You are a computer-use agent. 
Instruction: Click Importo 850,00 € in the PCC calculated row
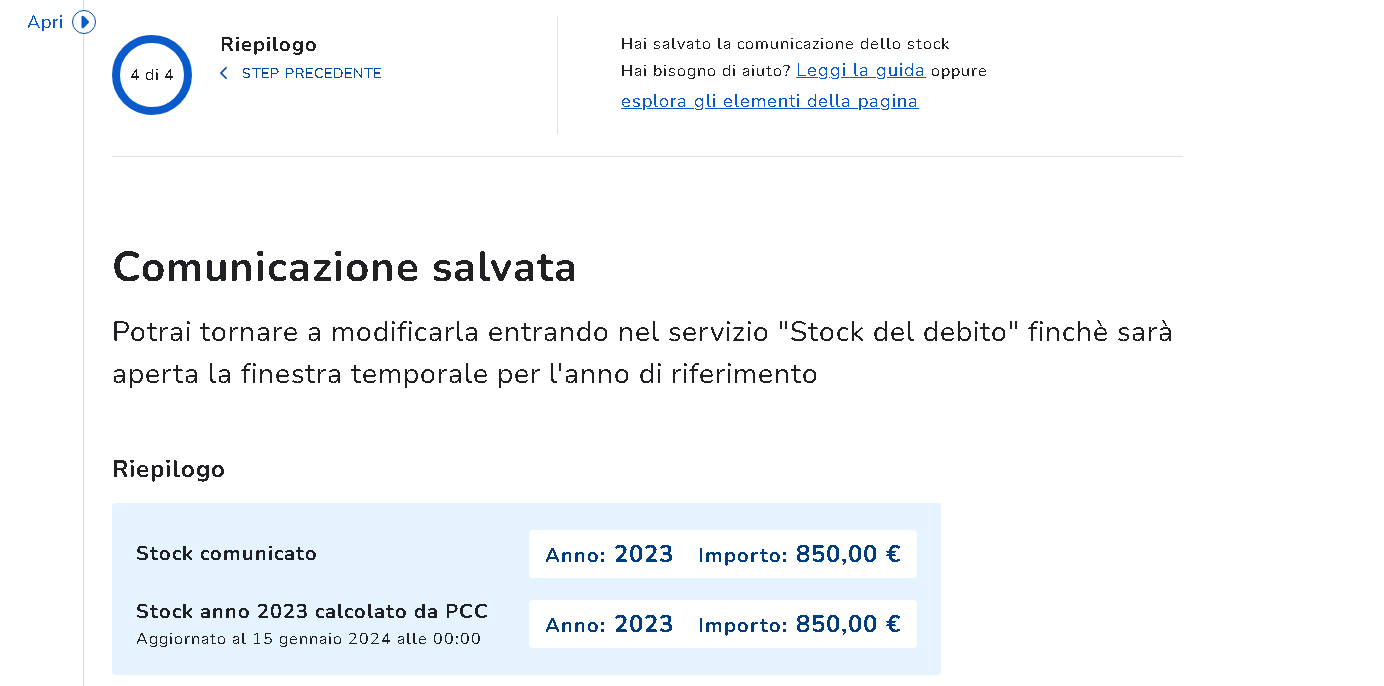point(799,624)
